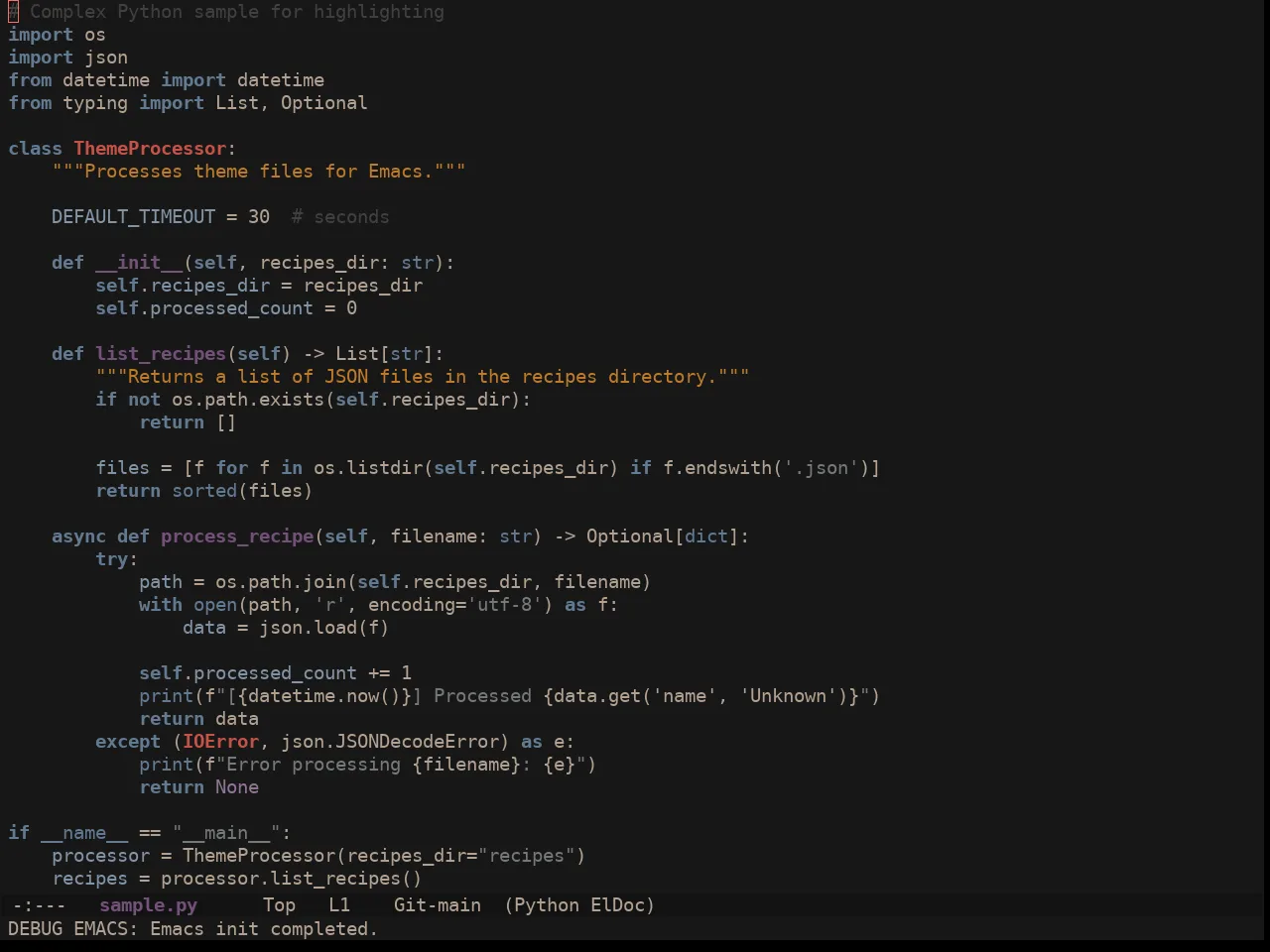The image size is (1270, 952).
Task: Click 'self.processed_count = 0' line
Action: coord(226,308)
